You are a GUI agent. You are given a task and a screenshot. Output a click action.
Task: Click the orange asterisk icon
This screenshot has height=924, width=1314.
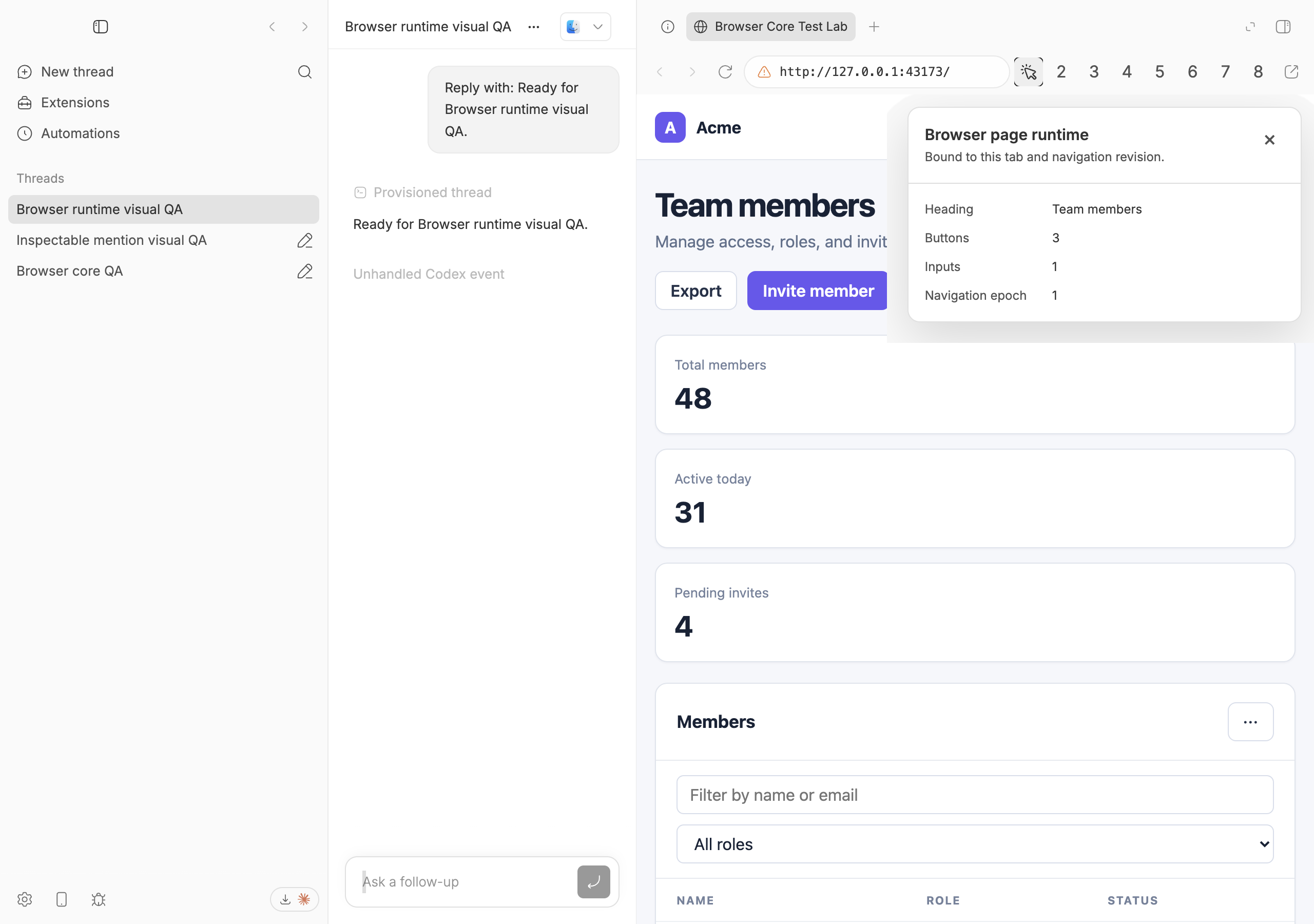[x=304, y=899]
